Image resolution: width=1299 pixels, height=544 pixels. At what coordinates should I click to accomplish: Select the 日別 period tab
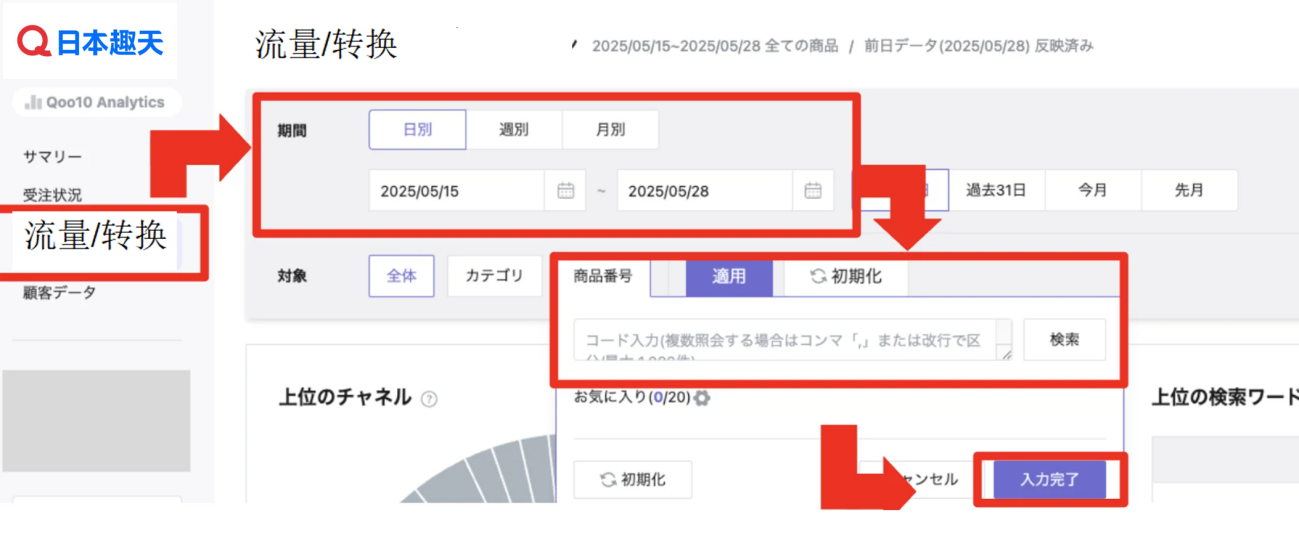tap(417, 130)
